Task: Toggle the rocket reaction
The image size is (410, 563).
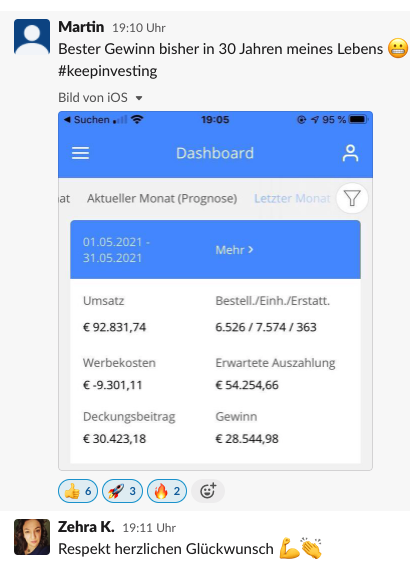Action: pyautogui.click(x=122, y=491)
